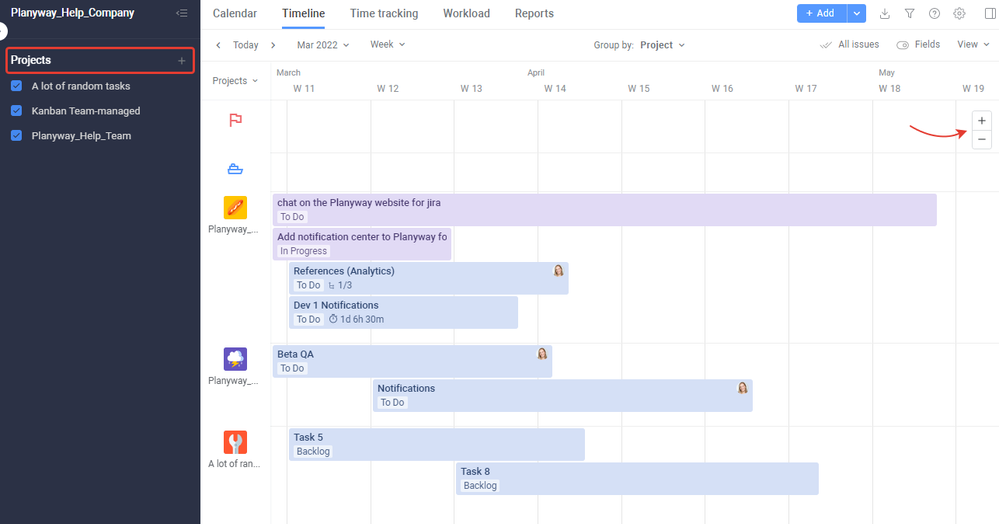The image size is (999, 524).
Task: Switch to the Timeline tab
Action: (x=303, y=13)
